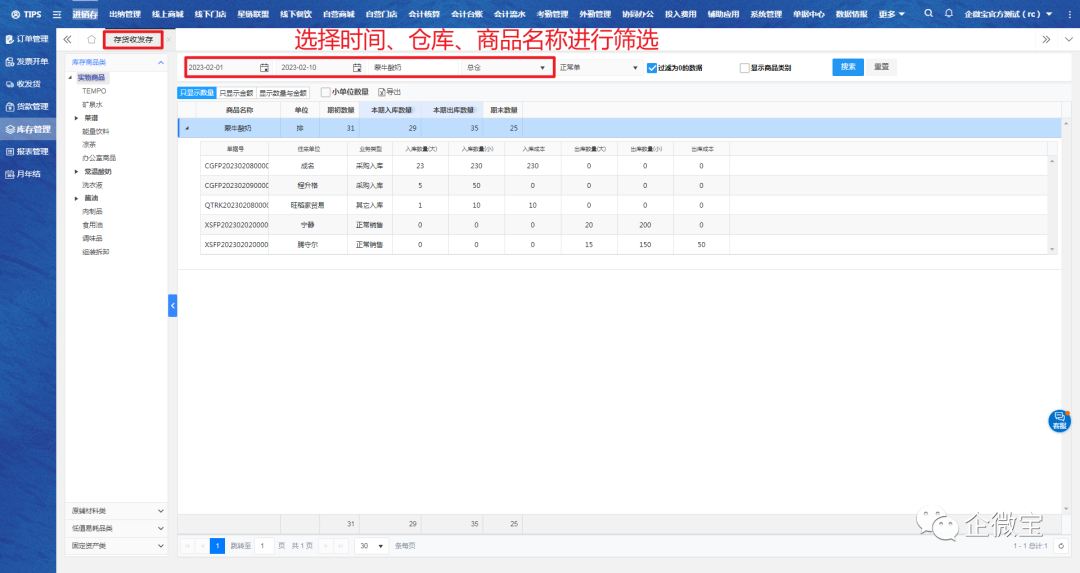
Task: Click the search magnifier icon in top bar
Action: [x=929, y=14]
